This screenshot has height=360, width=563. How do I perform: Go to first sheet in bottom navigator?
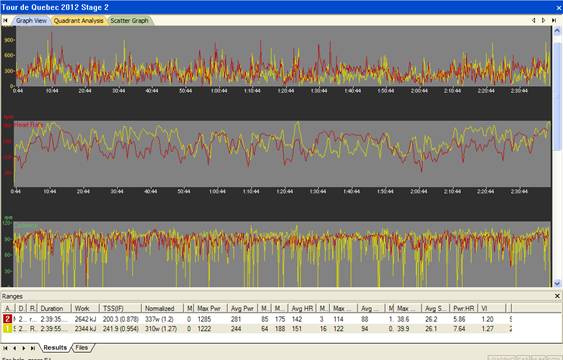coord(5,348)
